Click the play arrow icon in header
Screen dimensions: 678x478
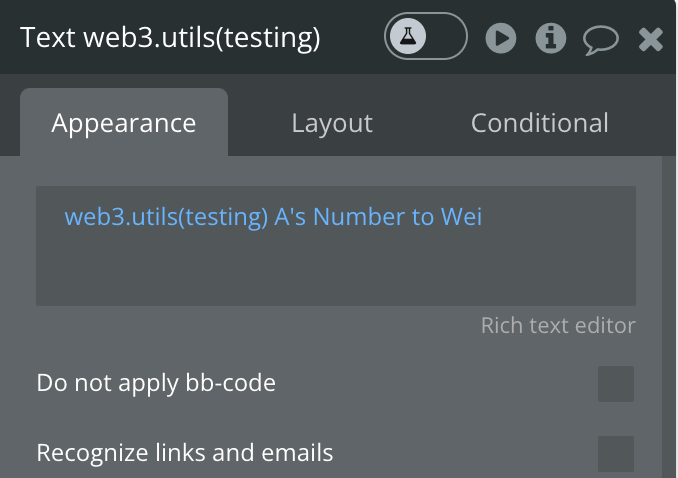501,38
